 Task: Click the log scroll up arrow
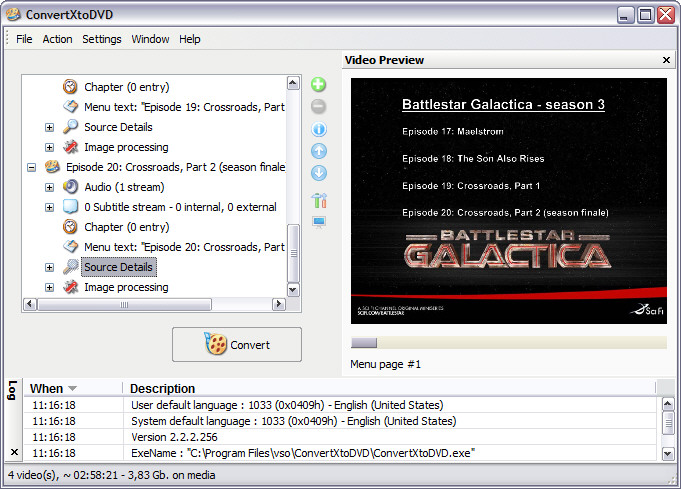click(668, 404)
